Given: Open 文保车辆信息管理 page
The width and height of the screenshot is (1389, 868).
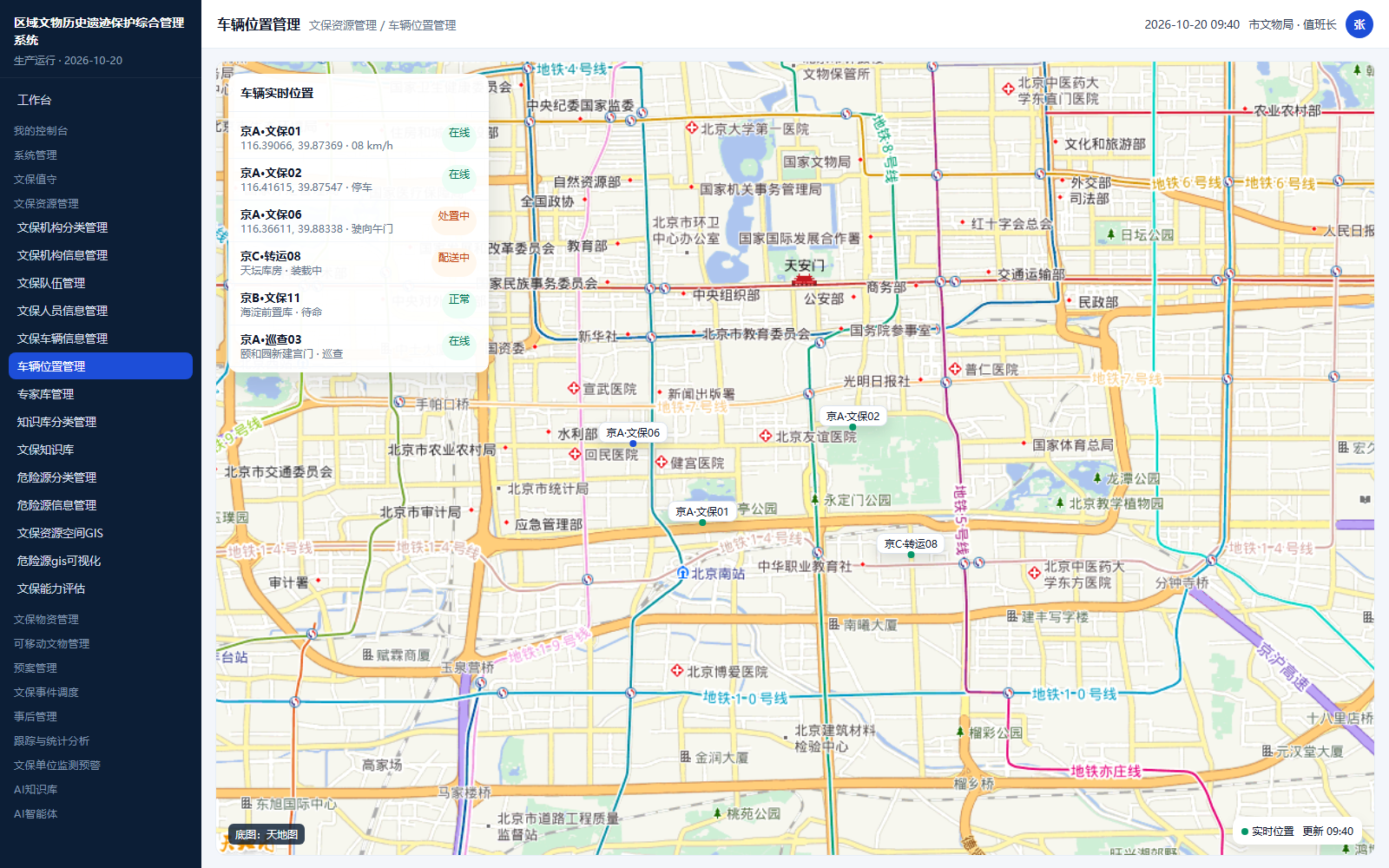Looking at the screenshot, I should [x=101, y=339].
